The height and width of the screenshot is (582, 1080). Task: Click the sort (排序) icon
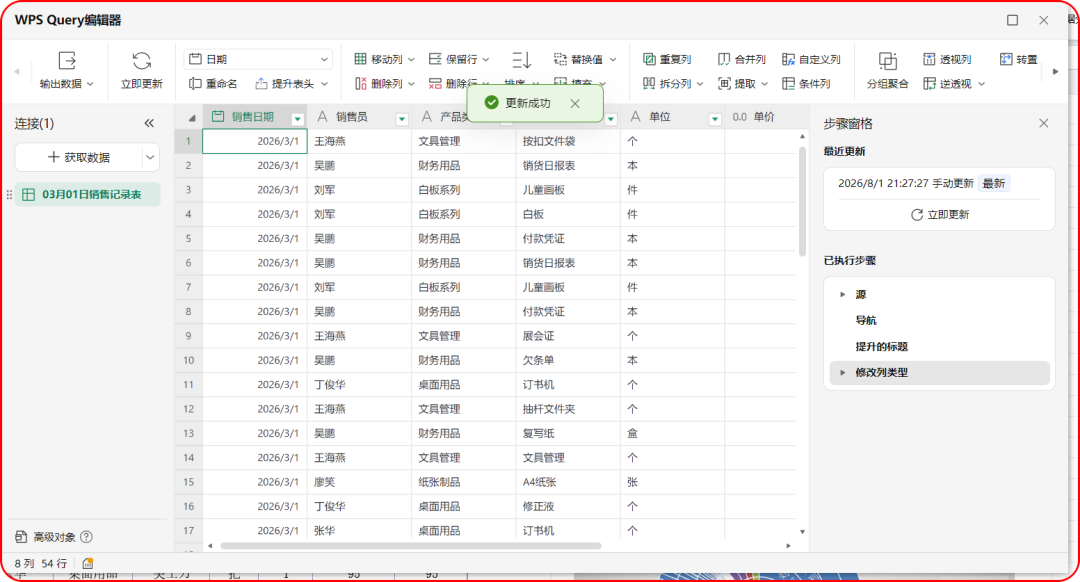coord(521,60)
